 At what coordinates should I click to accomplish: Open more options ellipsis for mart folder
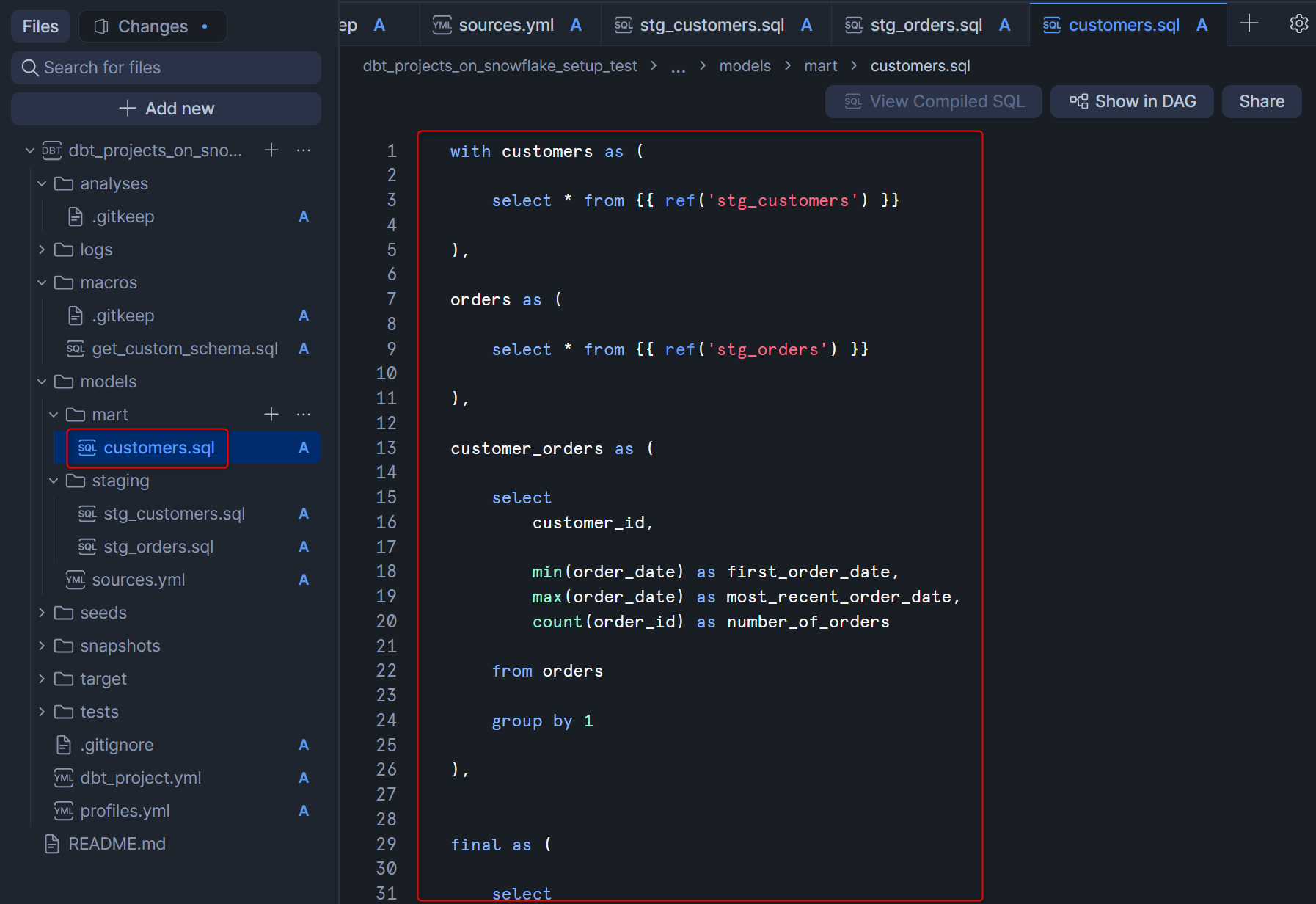[304, 415]
